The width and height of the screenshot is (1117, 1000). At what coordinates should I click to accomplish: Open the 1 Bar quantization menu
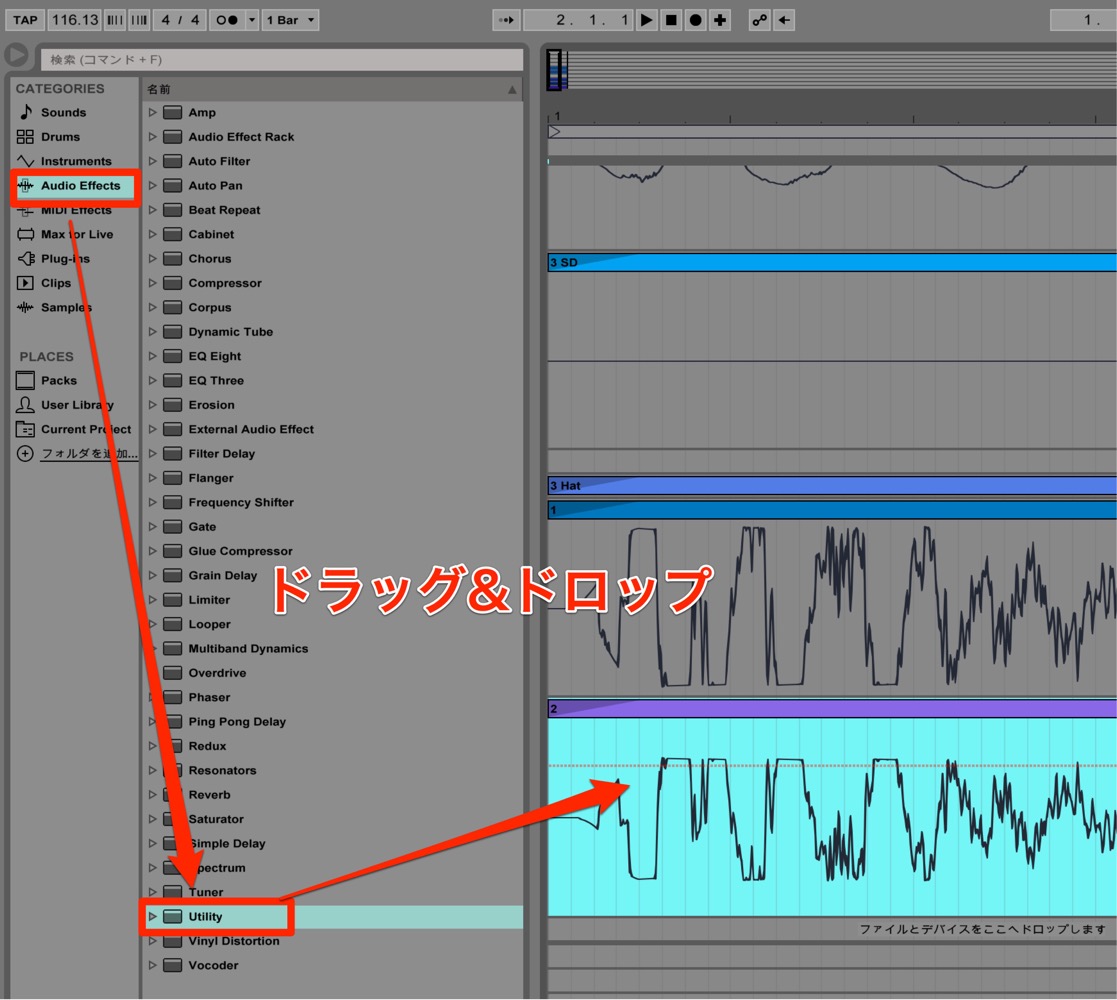[x=290, y=20]
